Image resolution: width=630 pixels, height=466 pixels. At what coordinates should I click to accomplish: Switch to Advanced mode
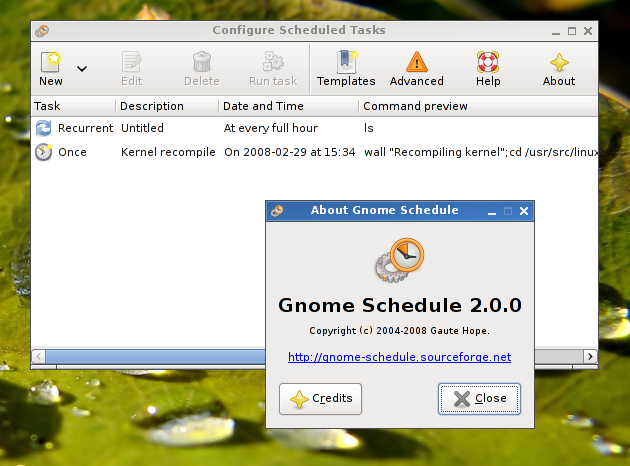pos(417,69)
